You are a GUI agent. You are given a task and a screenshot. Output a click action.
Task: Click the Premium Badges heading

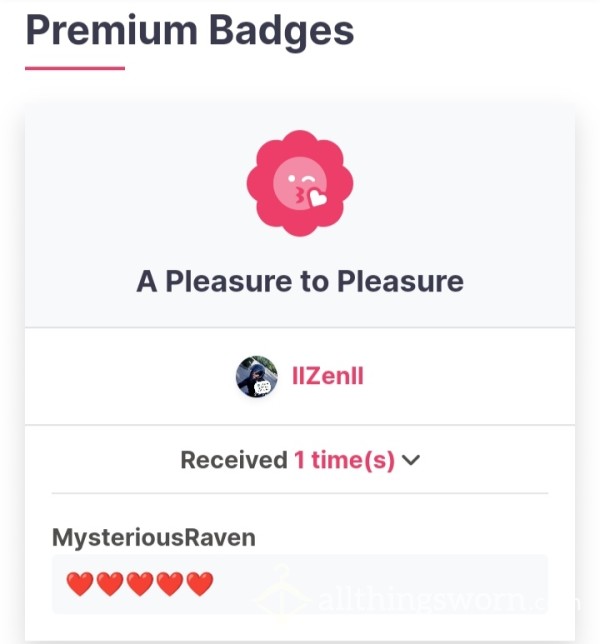190,32
